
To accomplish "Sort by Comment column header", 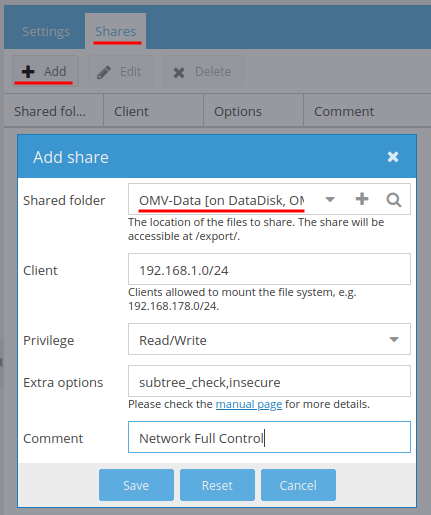I will (367, 111).
